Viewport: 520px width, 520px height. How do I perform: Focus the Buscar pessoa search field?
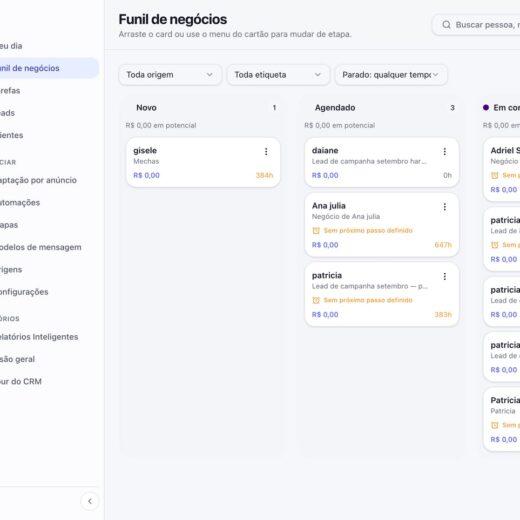[x=477, y=25]
